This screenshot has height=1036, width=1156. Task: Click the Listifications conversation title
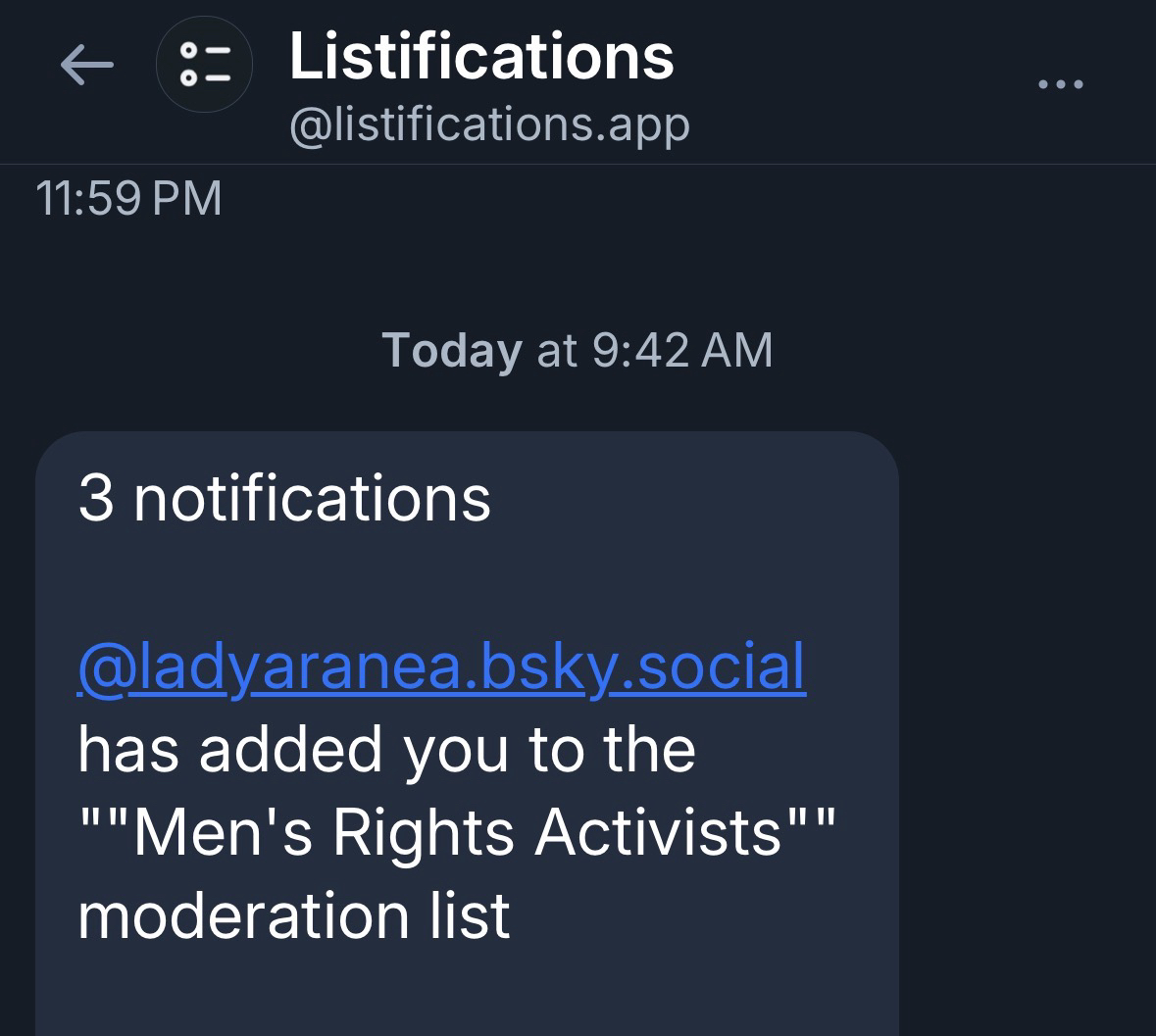click(481, 56)
